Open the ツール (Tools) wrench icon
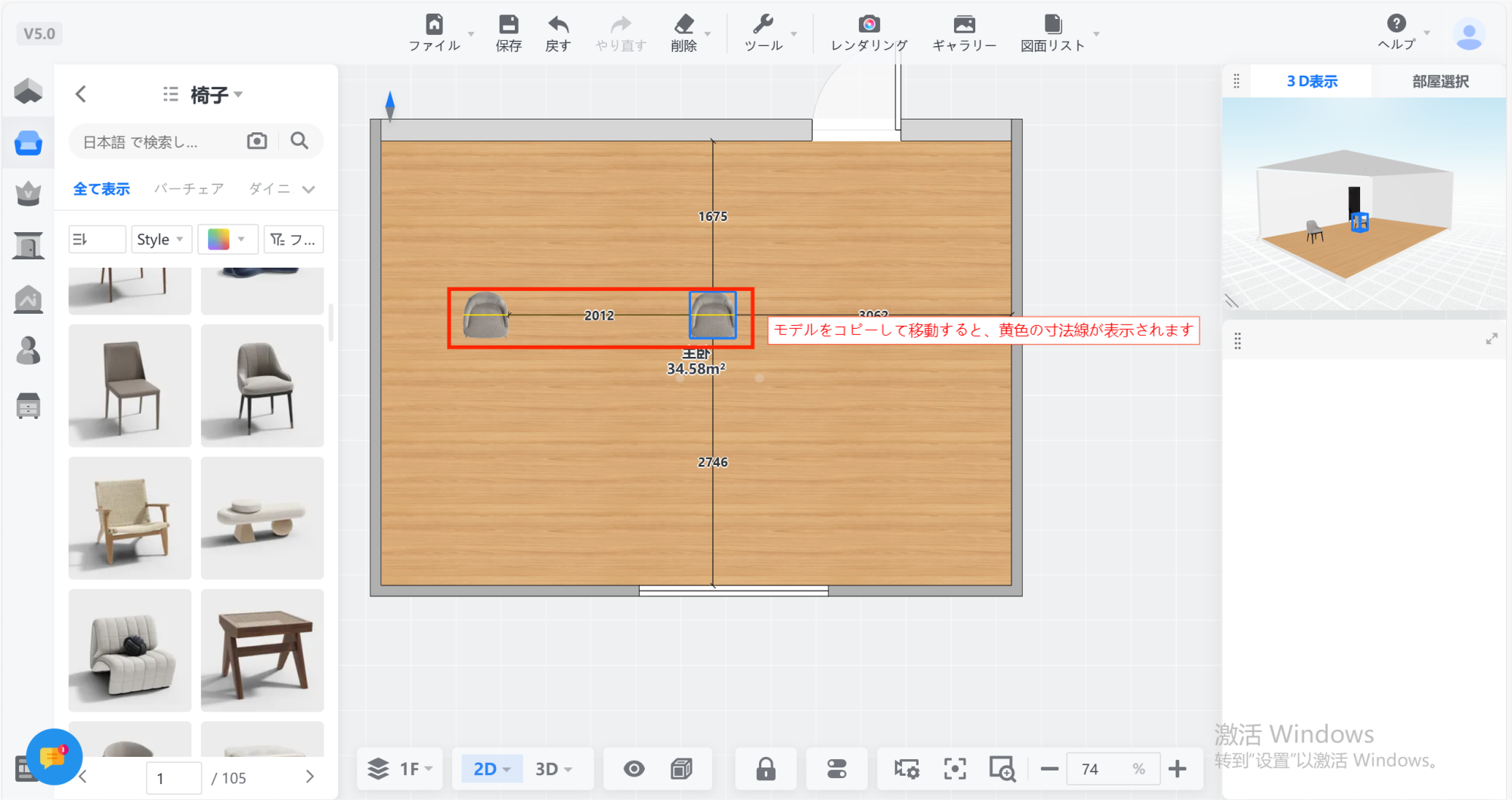Screen dimensions: 1512x800 764,24
